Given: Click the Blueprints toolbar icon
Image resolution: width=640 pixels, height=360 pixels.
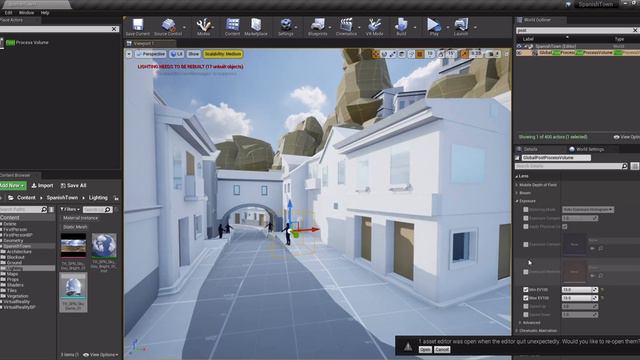Looking at the screenshot, I should coord(318,25).
